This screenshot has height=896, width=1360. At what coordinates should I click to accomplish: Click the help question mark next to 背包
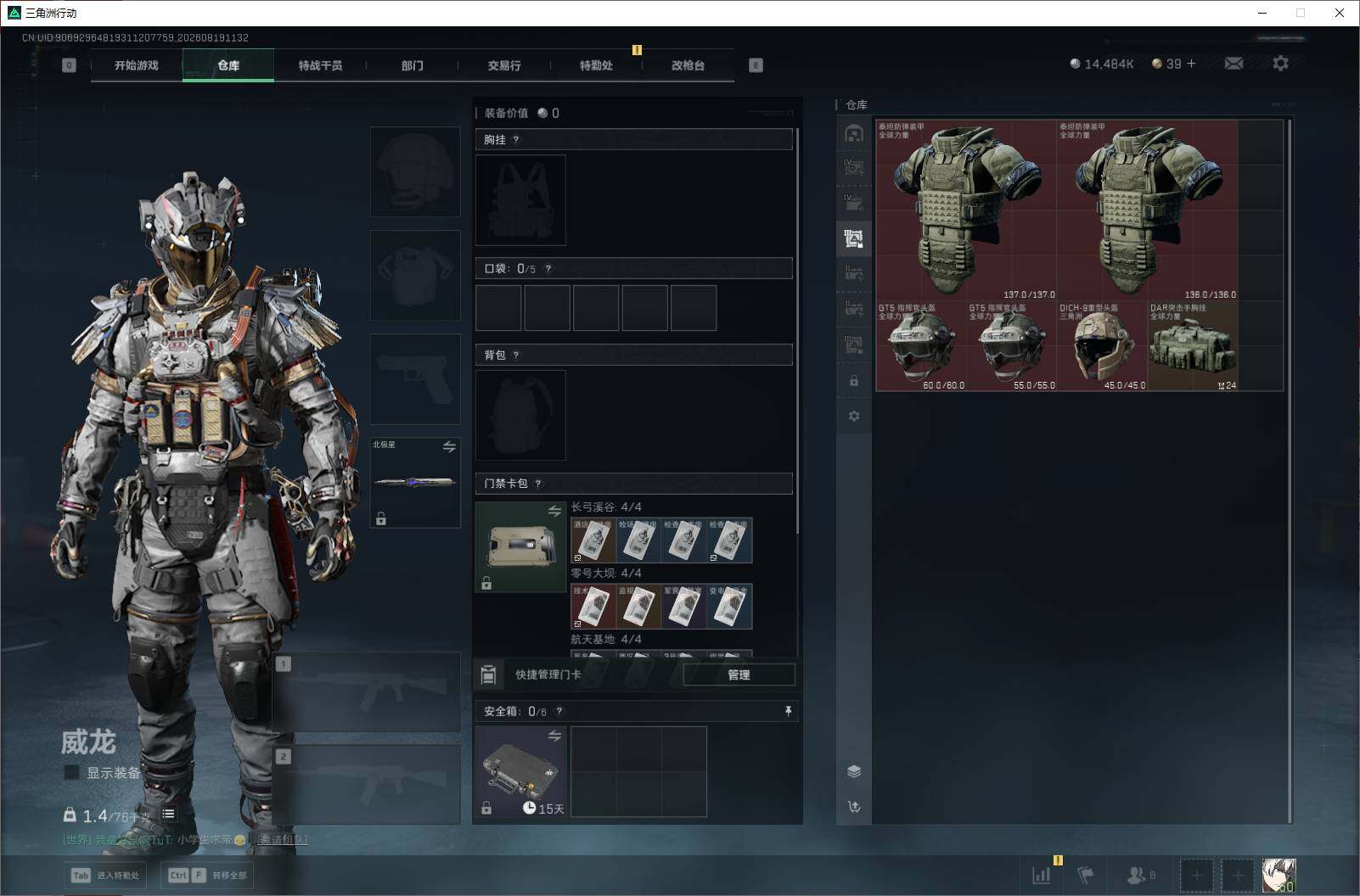pos(516,356)
